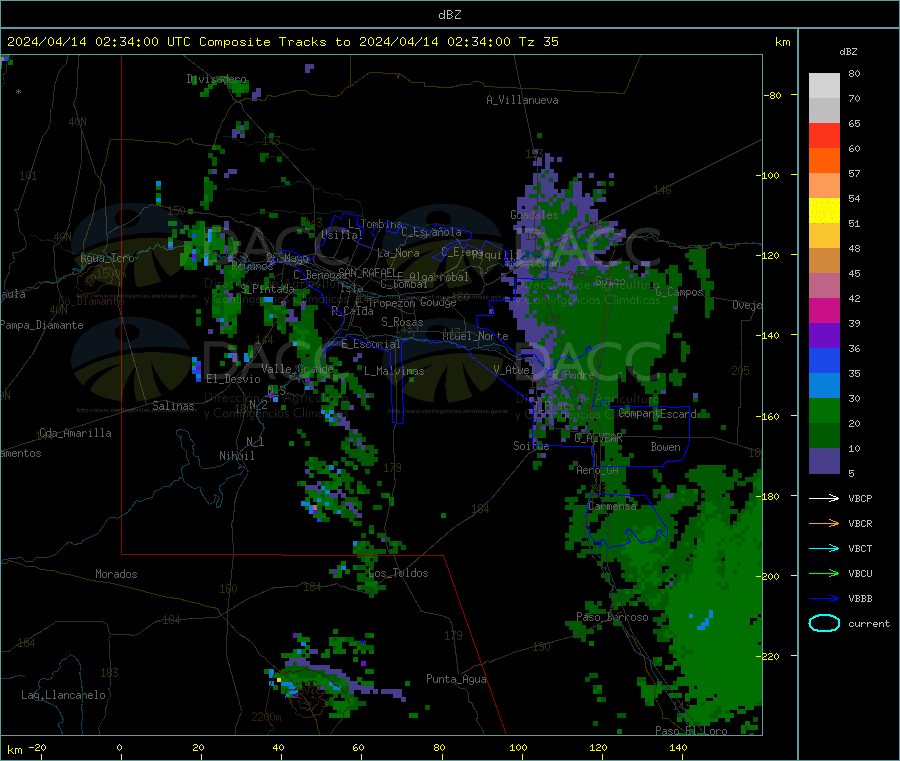Screen dimensions: 900x761
Task: Pick the mauve 42-45 dBZ color band
Action: coord(824,286)
